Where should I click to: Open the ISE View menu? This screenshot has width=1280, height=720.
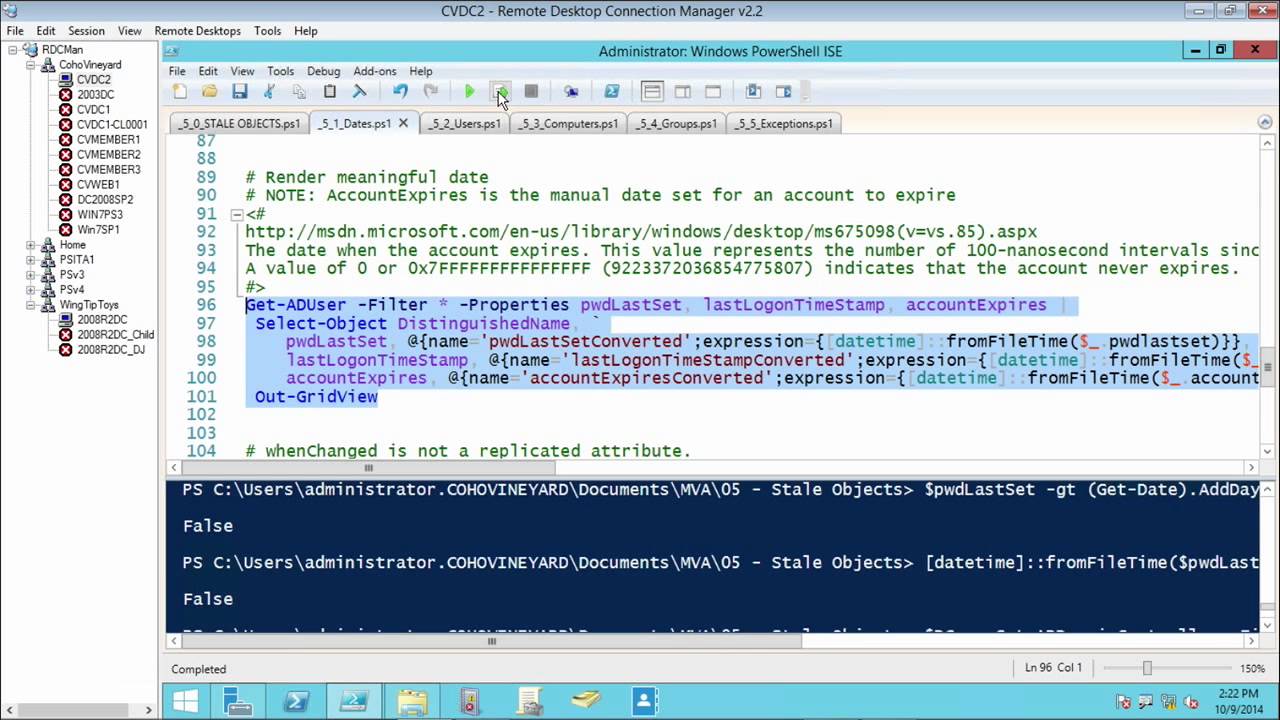point(242,71)
